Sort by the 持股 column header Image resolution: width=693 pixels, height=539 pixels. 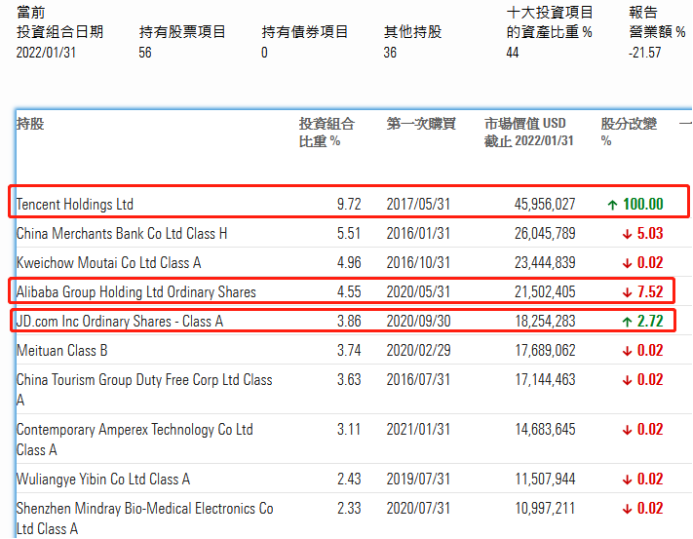click(x=30, y=124)
